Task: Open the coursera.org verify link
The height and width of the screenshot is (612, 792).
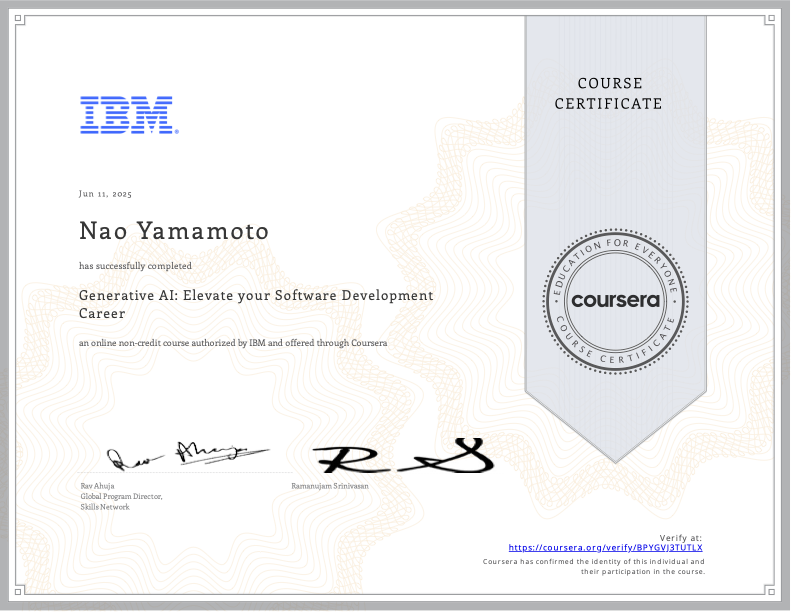Action: pos(605,548)
